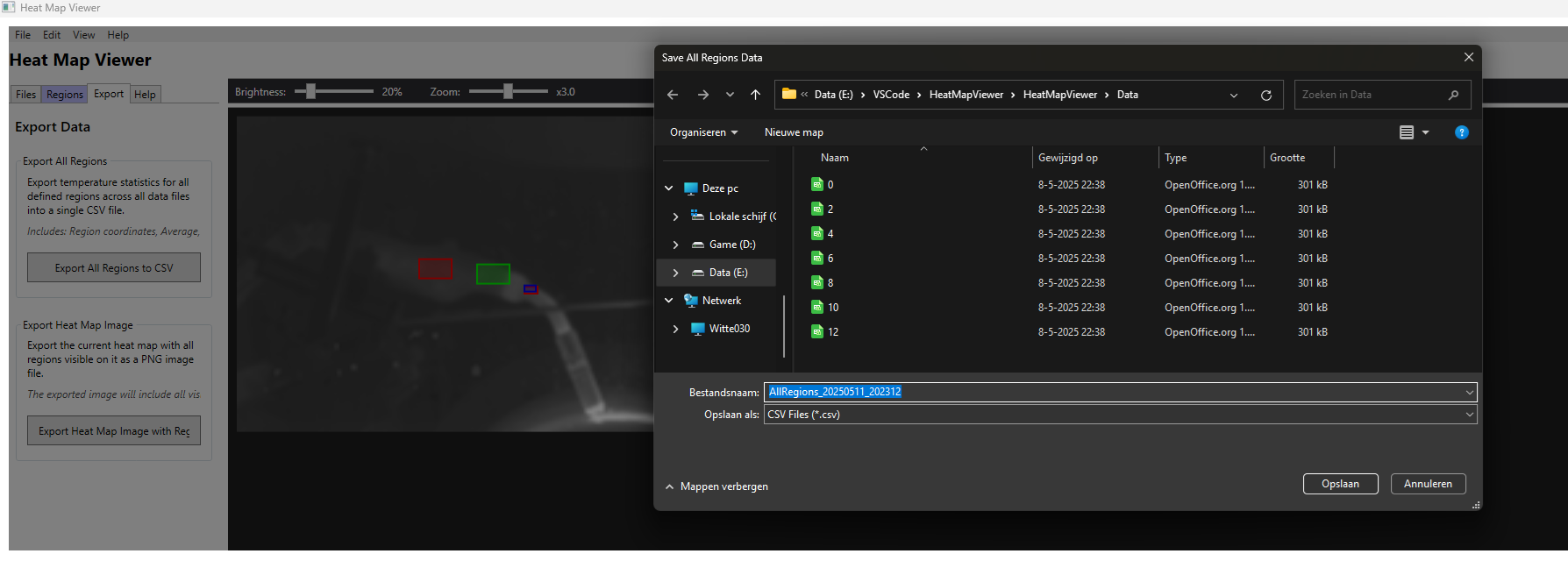
Task: Select 'Game (D:)' drive in tree
Action: [732, 245]
